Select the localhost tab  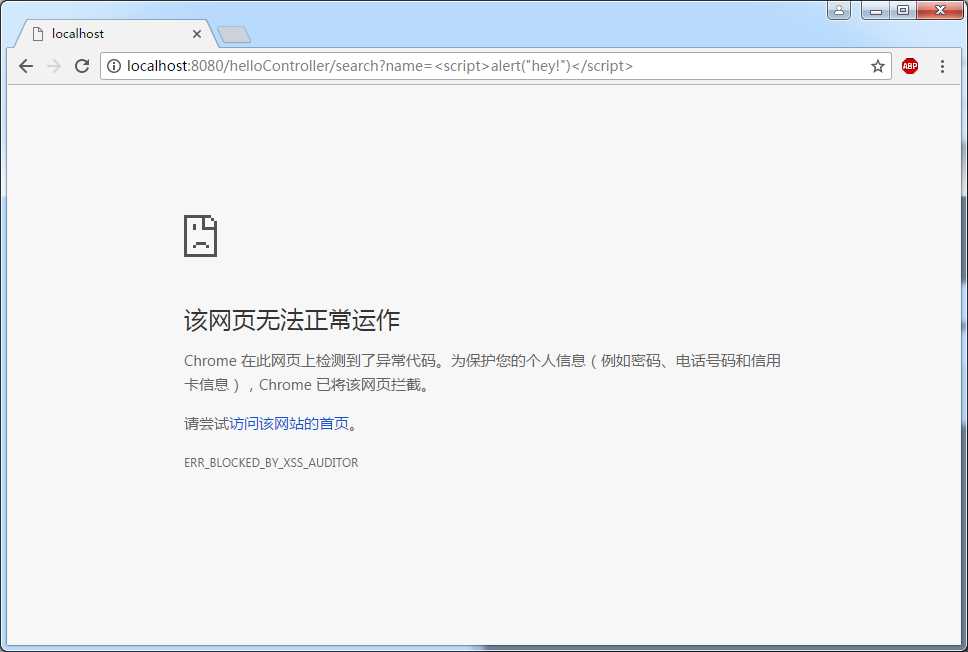pyautogui.click(x=116, y=33)
